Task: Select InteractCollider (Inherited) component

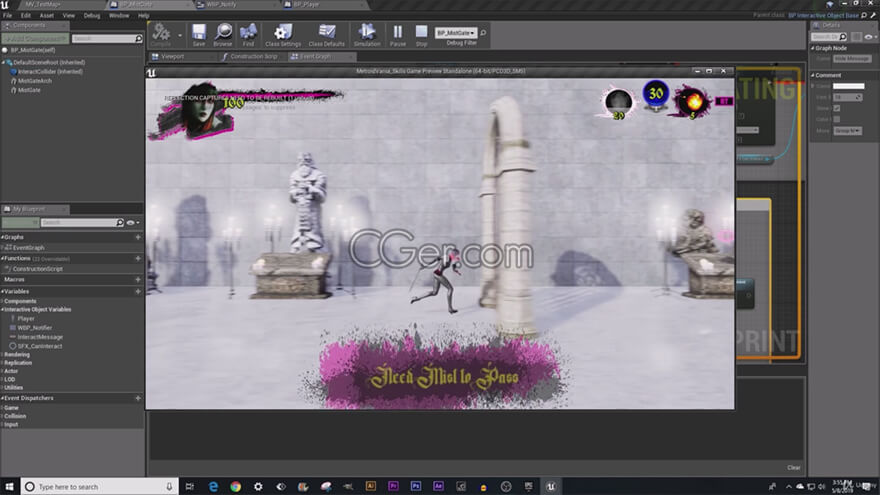Action: (x=50, y=72)
